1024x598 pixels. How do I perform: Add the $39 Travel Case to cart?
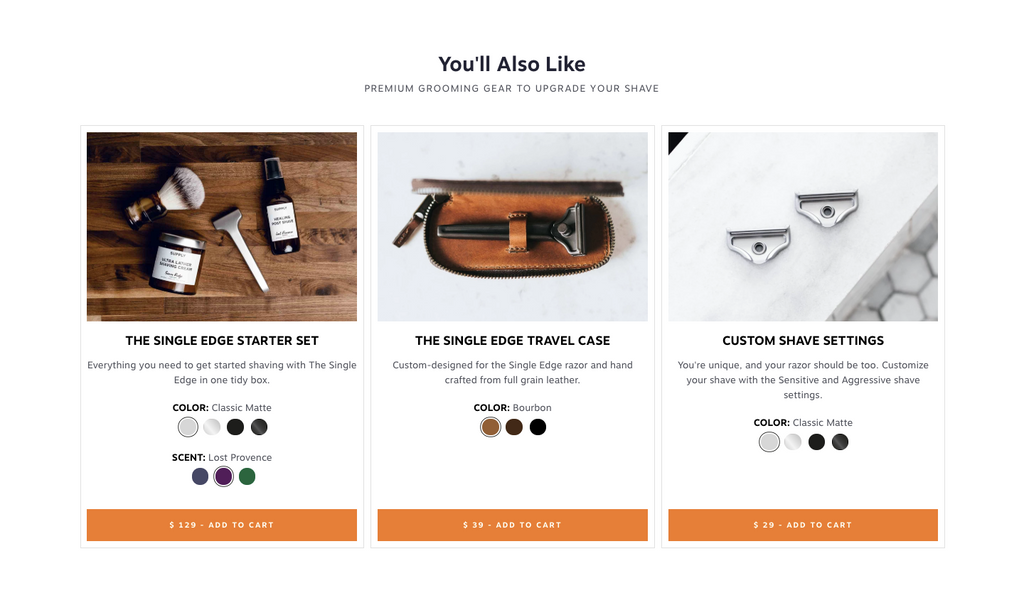click(x=513, y=525)
